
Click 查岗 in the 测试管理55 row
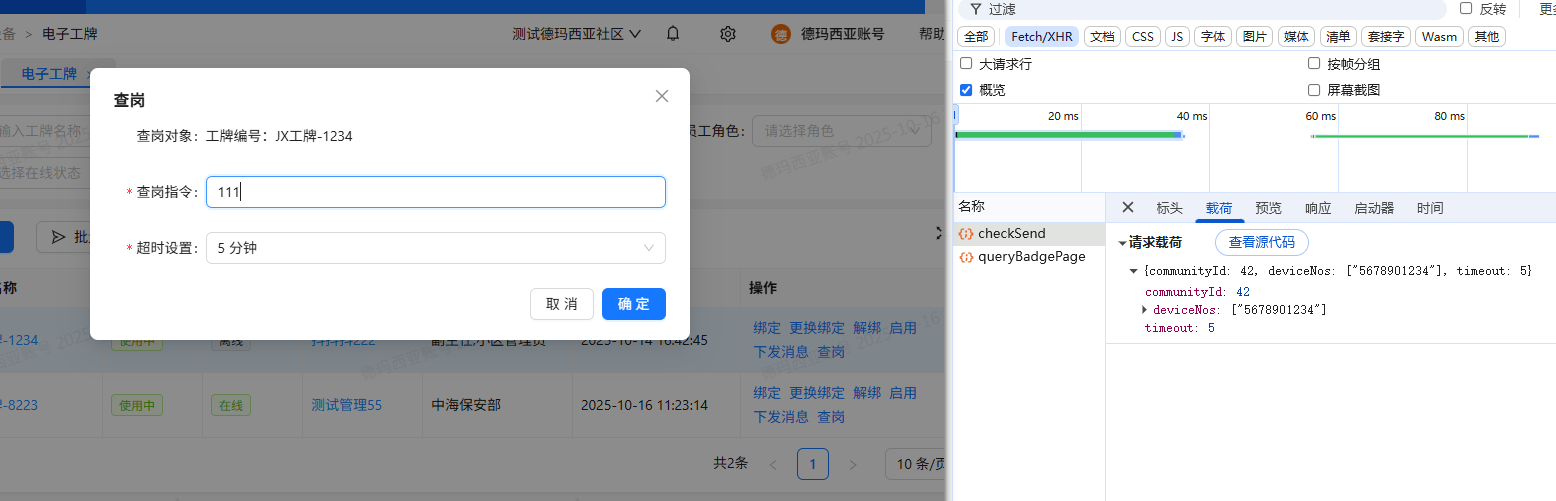tap(831, 417)
